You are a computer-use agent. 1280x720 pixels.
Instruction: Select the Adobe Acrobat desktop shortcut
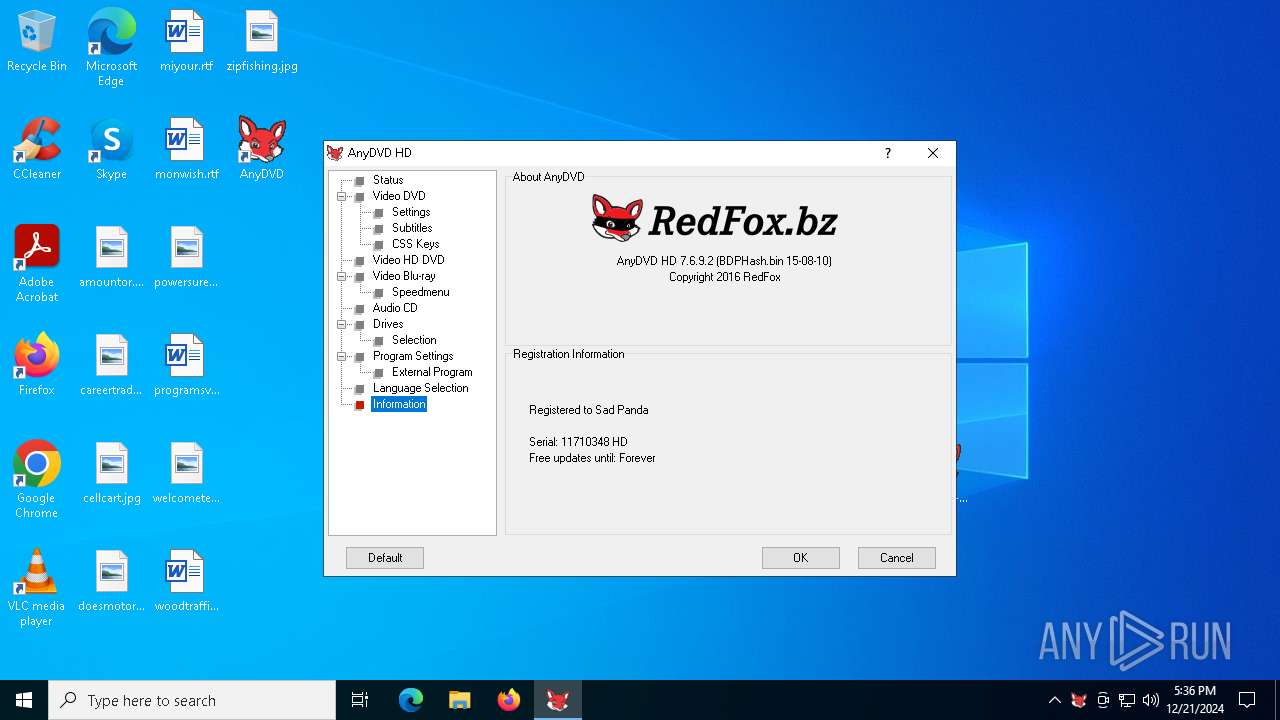pyautogui.click(x=37, y=264)
